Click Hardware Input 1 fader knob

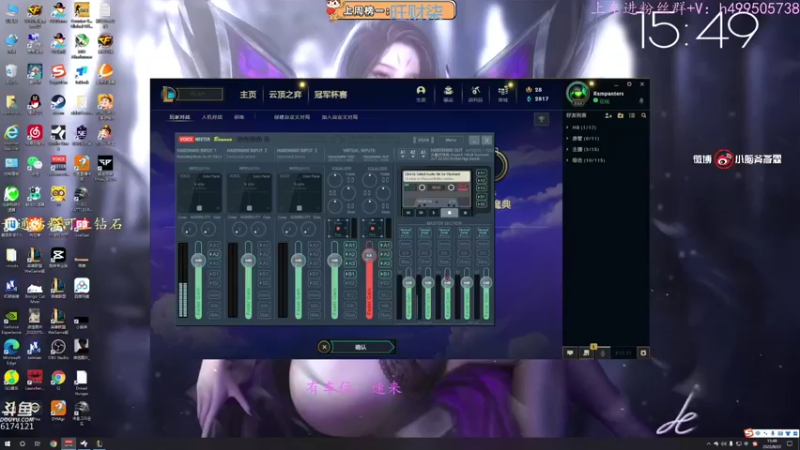198,260
